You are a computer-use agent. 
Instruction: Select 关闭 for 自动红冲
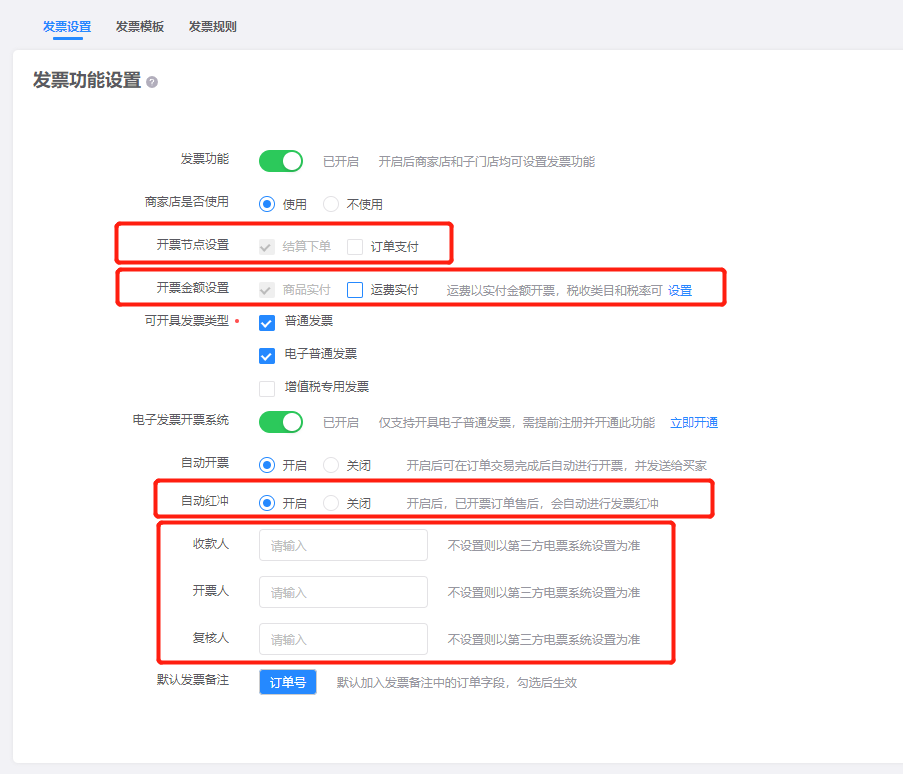click(331, 503)
